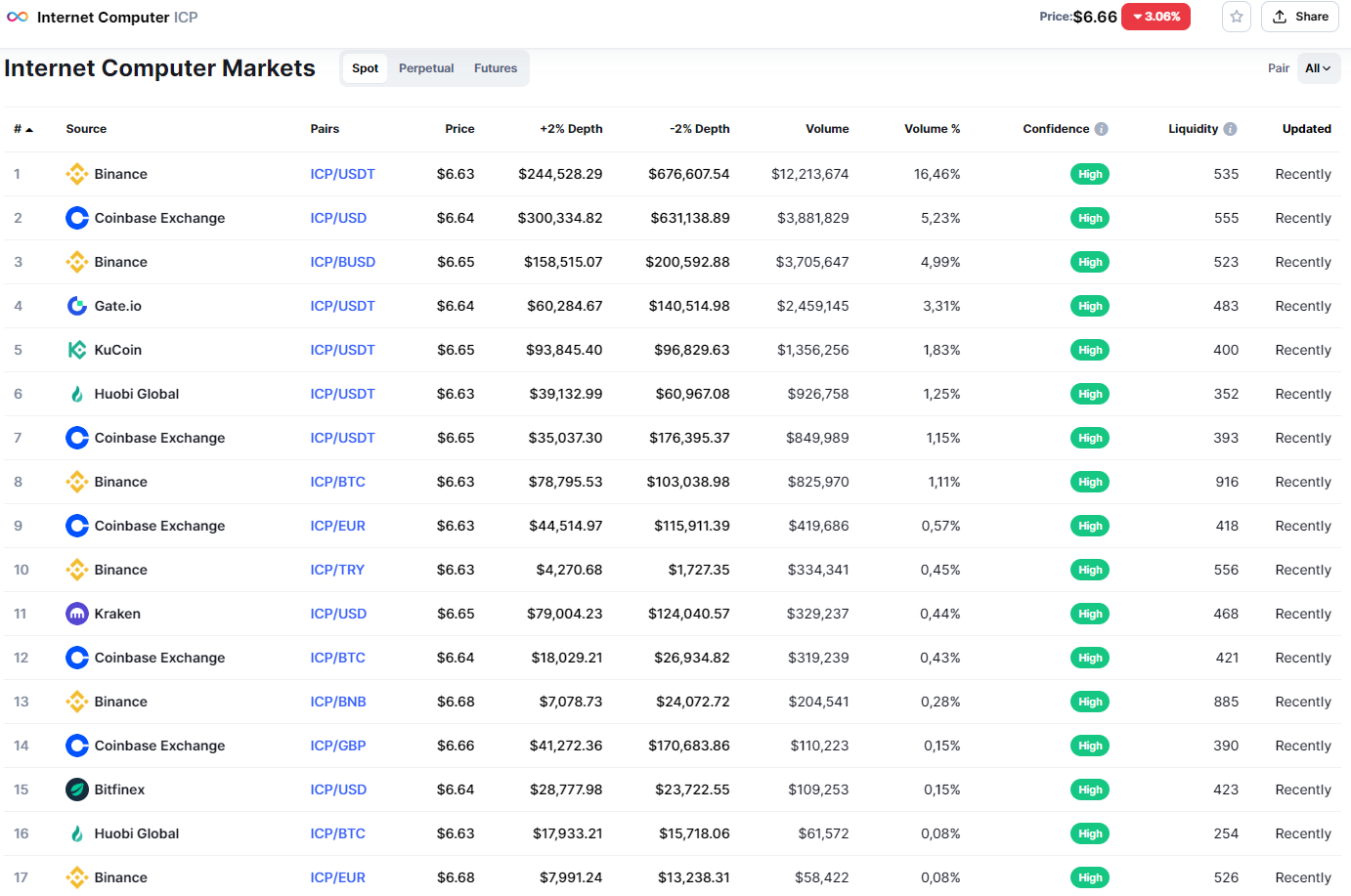The height and width of the screenshot is (896, 1351).
Task: Open the Pair filter dropdown showing All
Action: 1319,68
